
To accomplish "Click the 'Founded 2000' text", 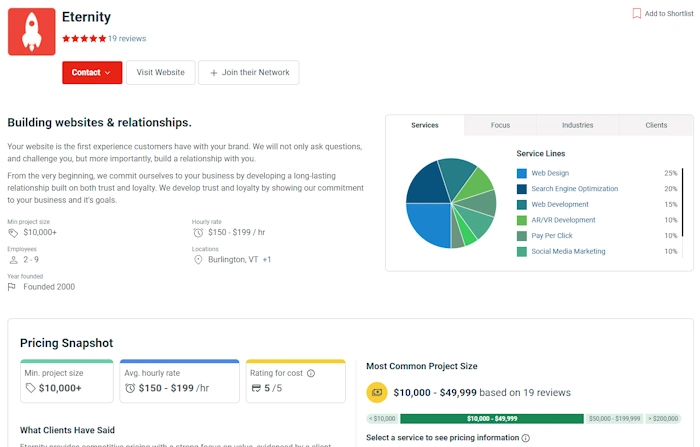I will [x=49, y=287].
